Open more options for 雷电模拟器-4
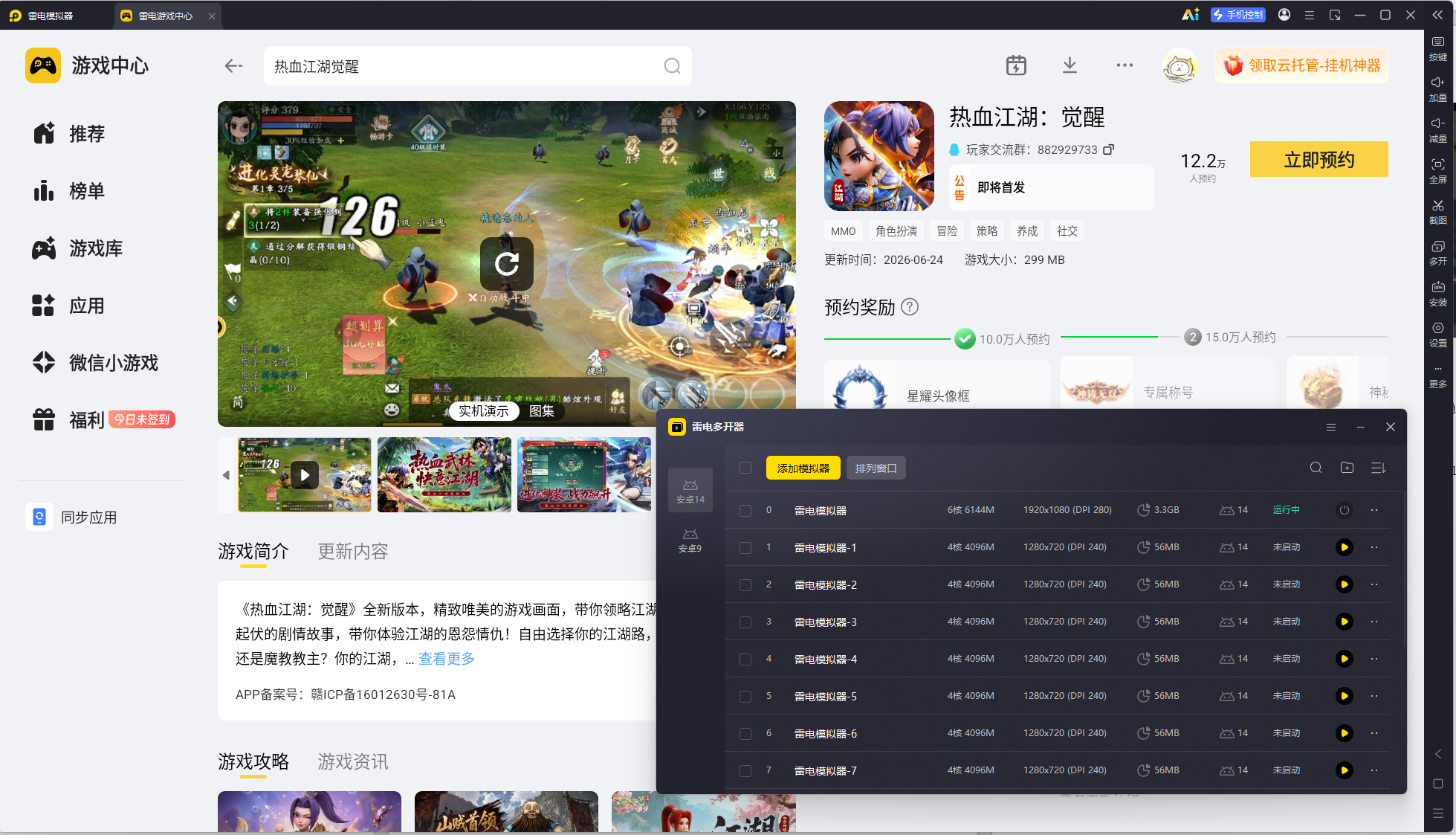This screenshot has height=835, width=1456. [1374, 659]
